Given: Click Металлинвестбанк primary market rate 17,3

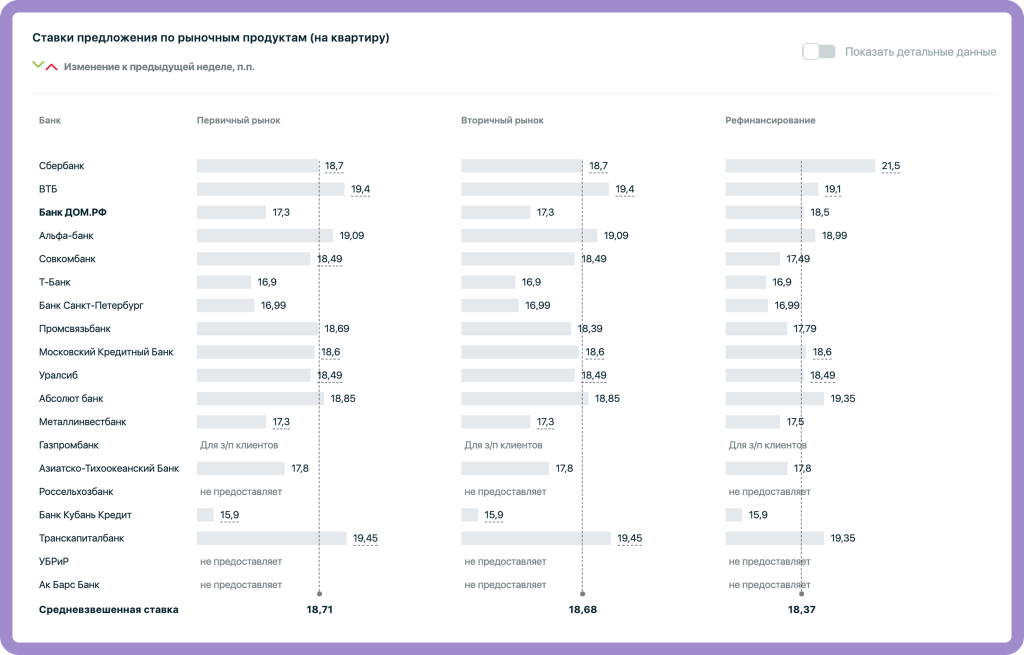Looking at the screenshot, I should coord(281,422).
